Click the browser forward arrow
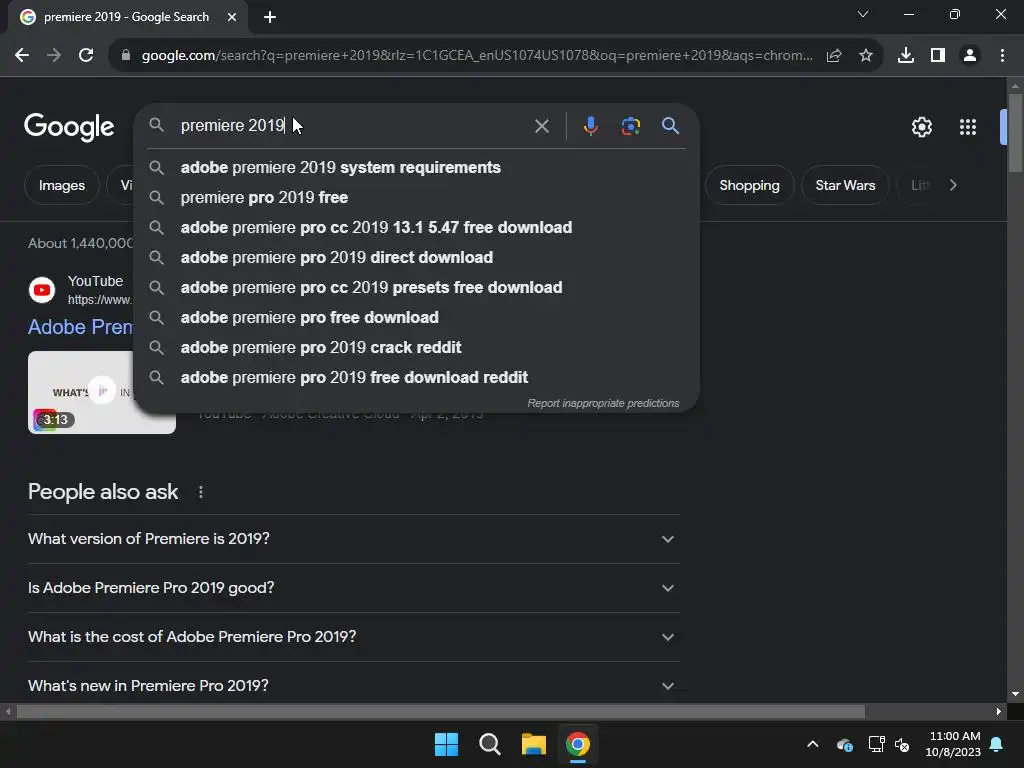This screenshot has height=768, width=1024. tap(54, 56)
